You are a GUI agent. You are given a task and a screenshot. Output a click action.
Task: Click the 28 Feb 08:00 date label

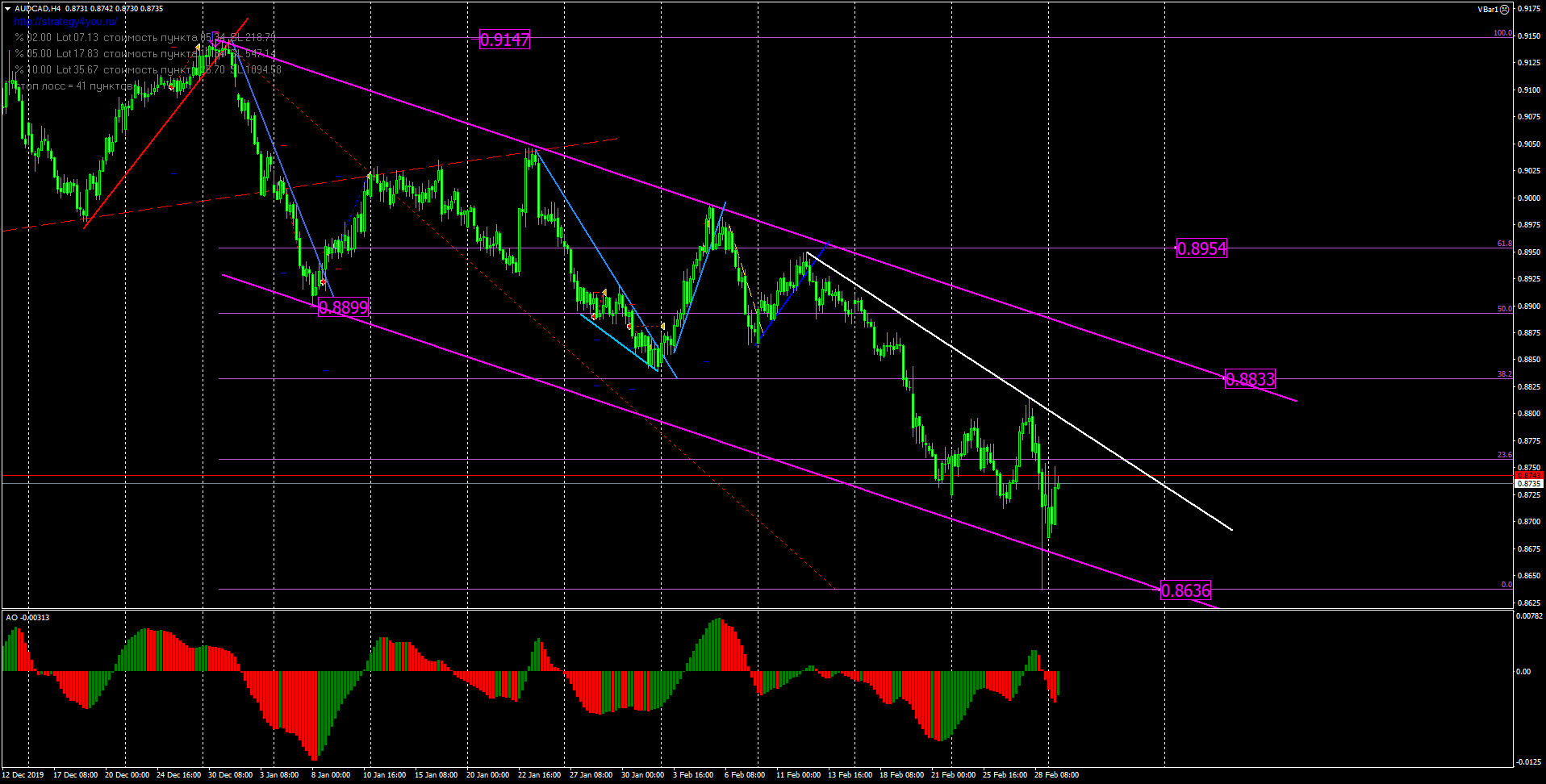[x=1056, y=775]
